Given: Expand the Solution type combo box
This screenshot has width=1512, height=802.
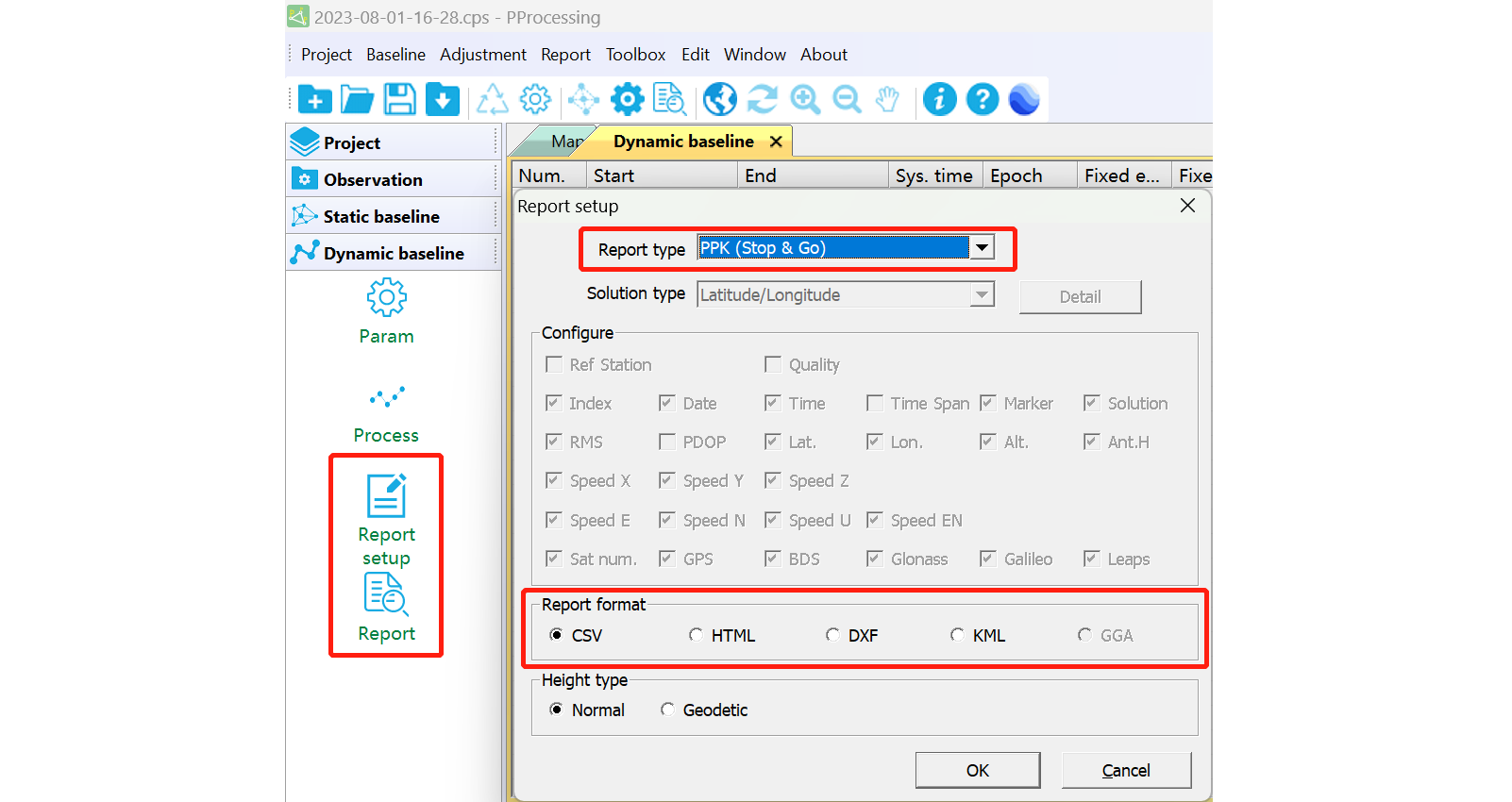Looking at the screenshot, I should coord(982,295).
